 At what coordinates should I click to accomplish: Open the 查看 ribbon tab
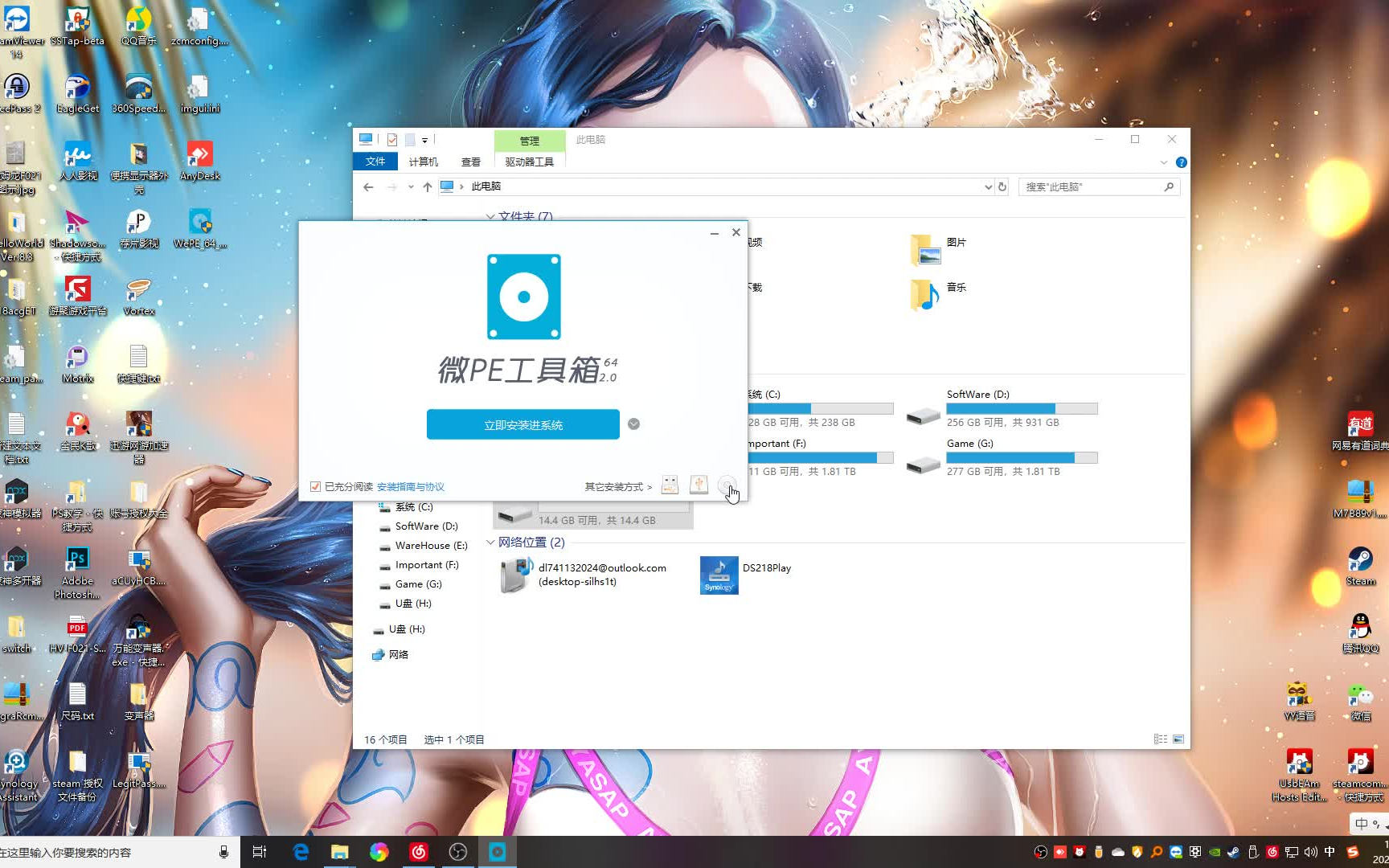tap(471, 162)
